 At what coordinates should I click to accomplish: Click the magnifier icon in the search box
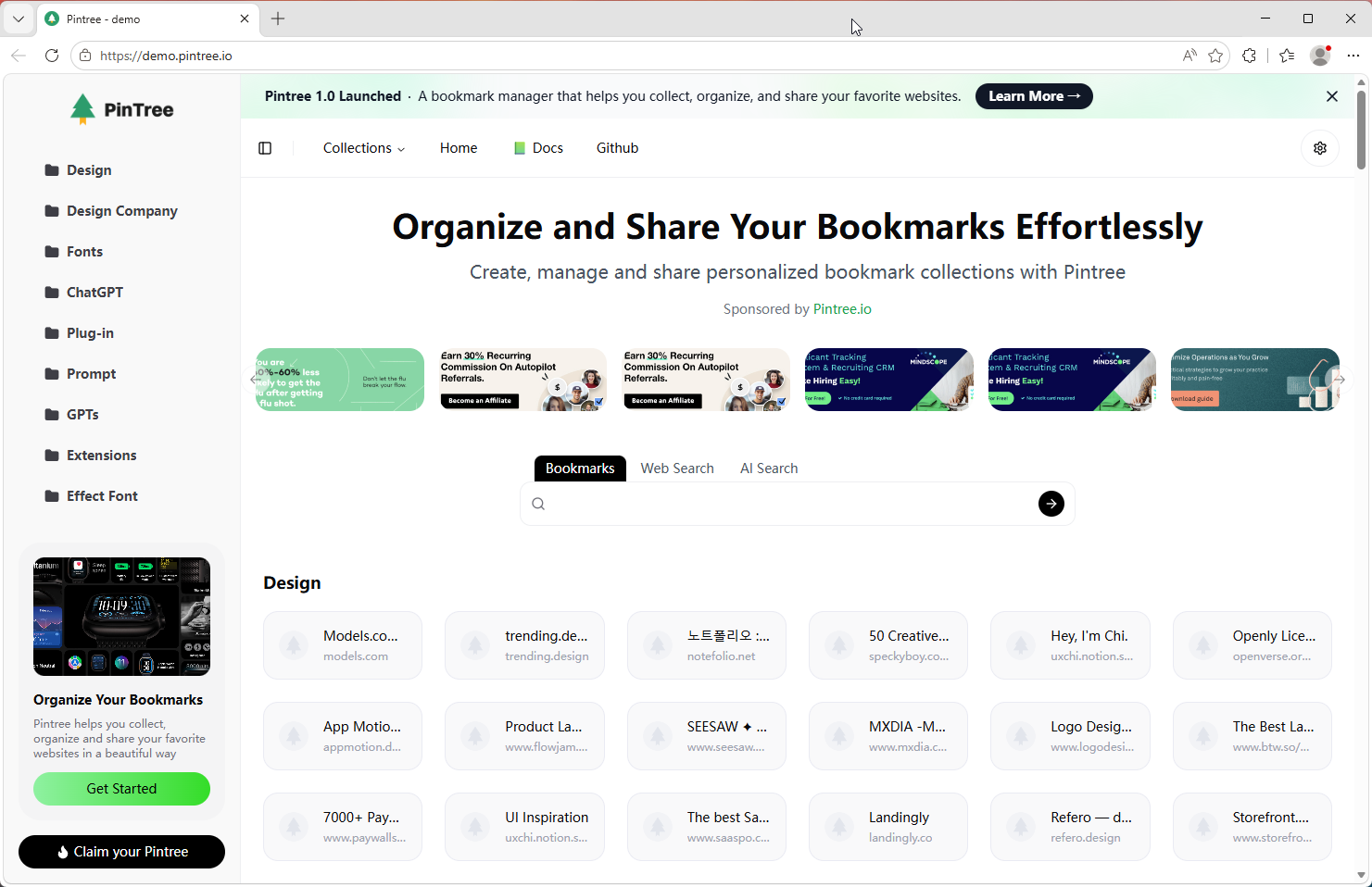pyautogui.click(x=538, y=504)
